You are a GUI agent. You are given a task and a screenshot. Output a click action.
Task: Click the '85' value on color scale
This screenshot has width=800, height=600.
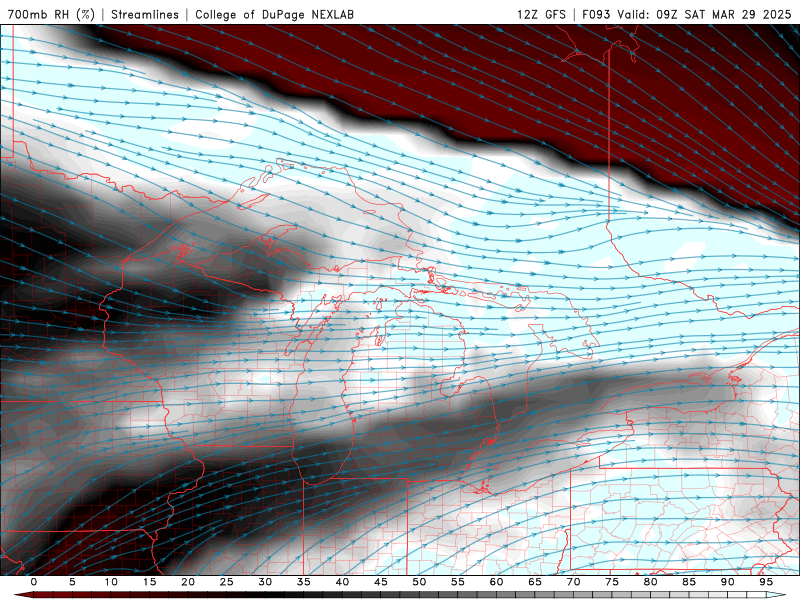point(689,582)
